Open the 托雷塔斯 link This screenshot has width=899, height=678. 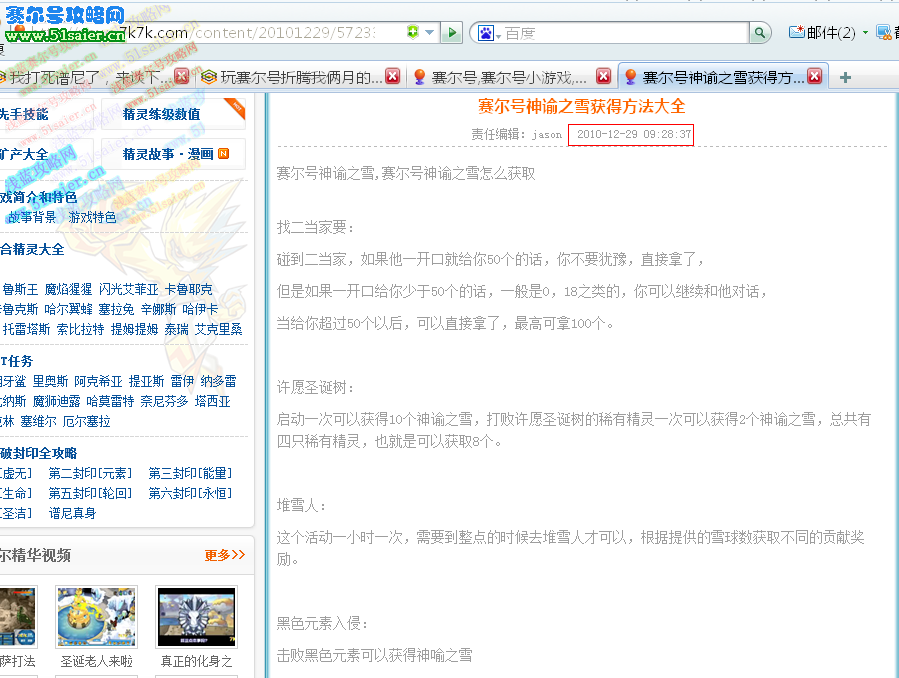(x=26, y=330)
